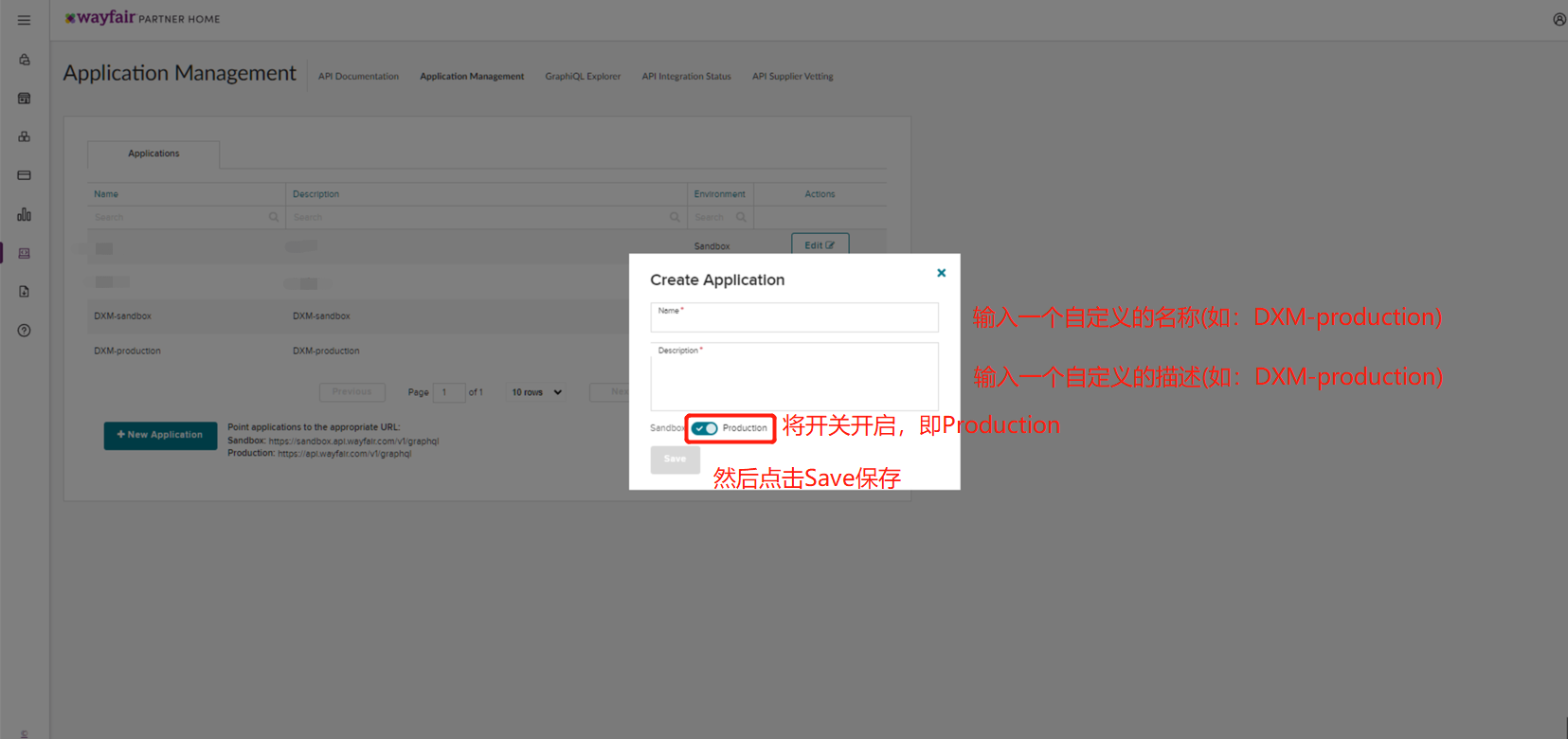This screenshot has width=1568, height=739.
Task: Click the Save button in dialog
Action: click(x=675, y=460)
